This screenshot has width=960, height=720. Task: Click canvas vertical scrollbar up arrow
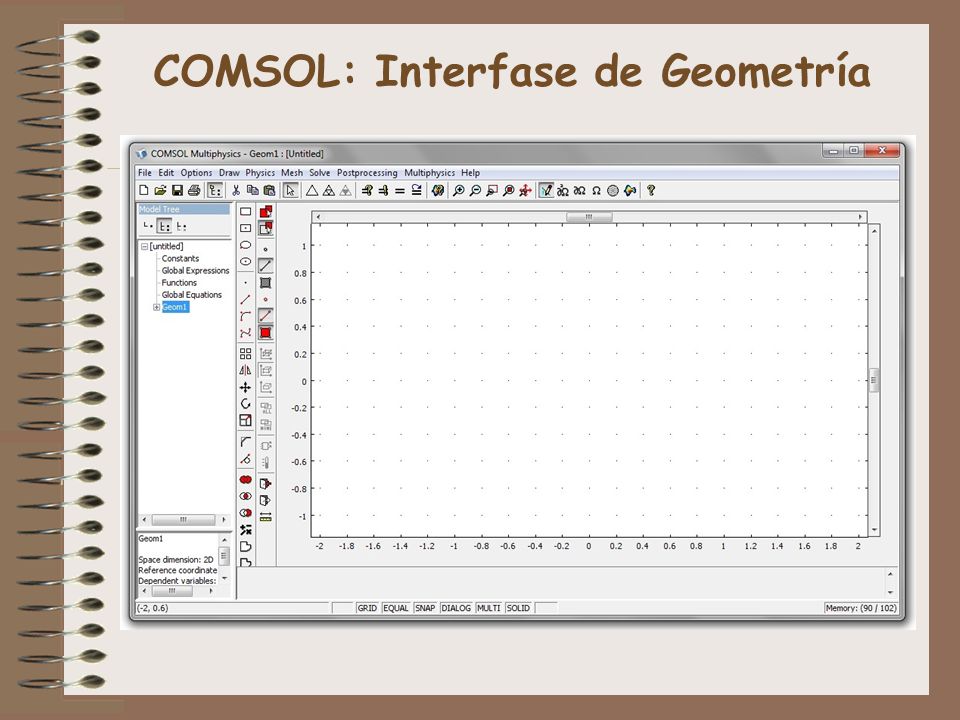click(x=874, y=231)
